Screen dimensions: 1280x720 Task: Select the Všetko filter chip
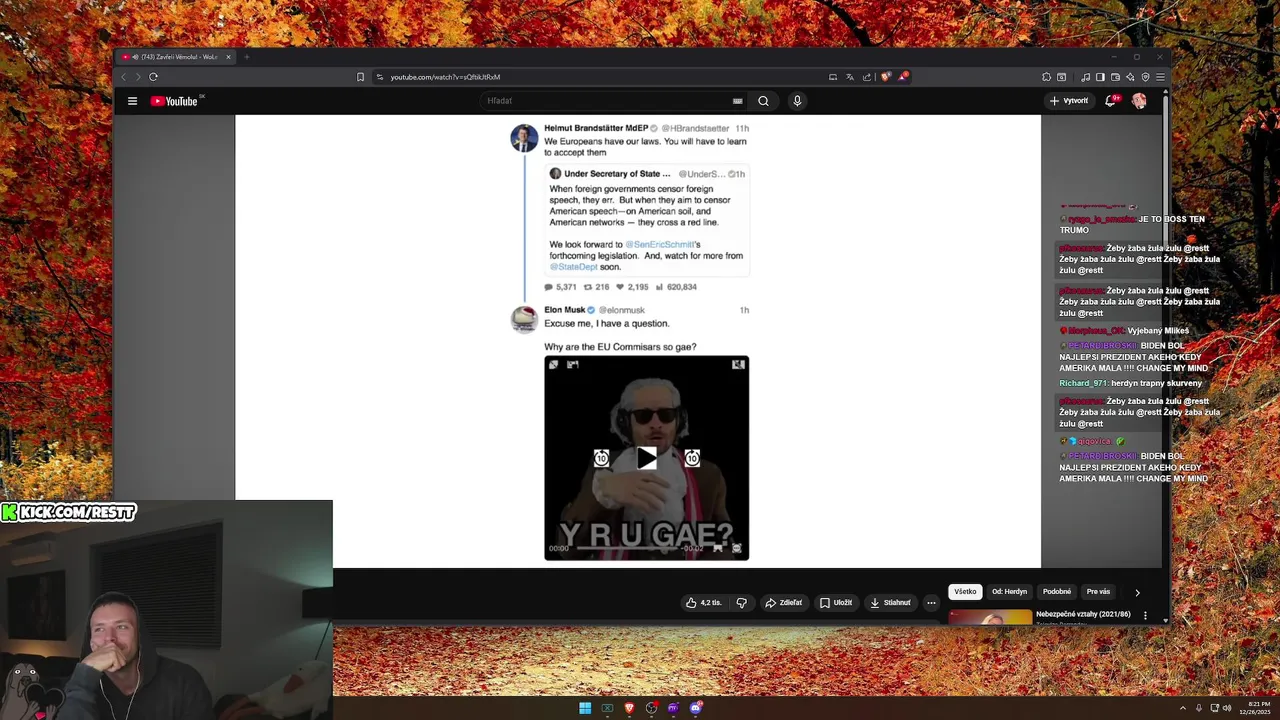coord(965,592)
